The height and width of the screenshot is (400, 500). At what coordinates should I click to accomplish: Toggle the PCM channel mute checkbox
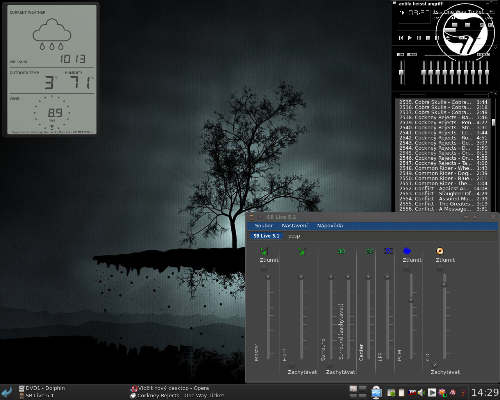406,268
